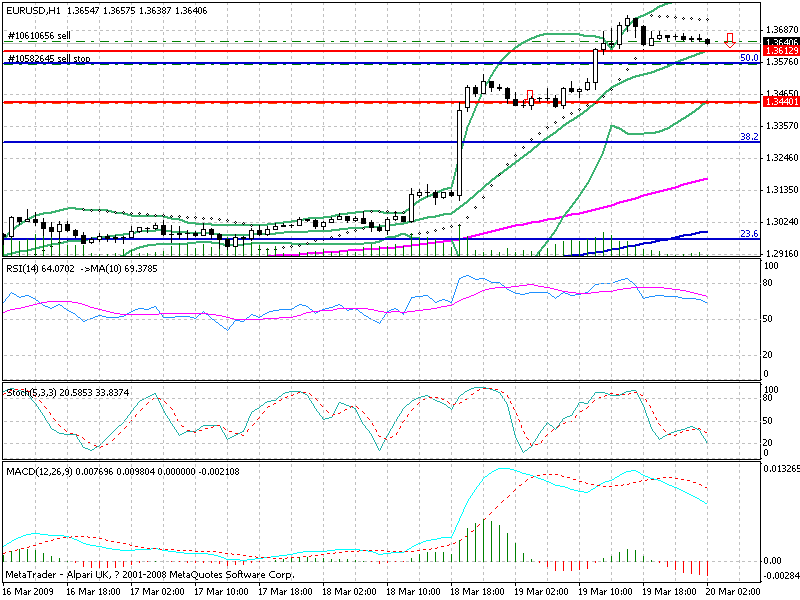Image resolution: width=800 pixels, height=600 pixels.
Task: Click the 50 level on the Stoch scale
Action: (769, 421)
